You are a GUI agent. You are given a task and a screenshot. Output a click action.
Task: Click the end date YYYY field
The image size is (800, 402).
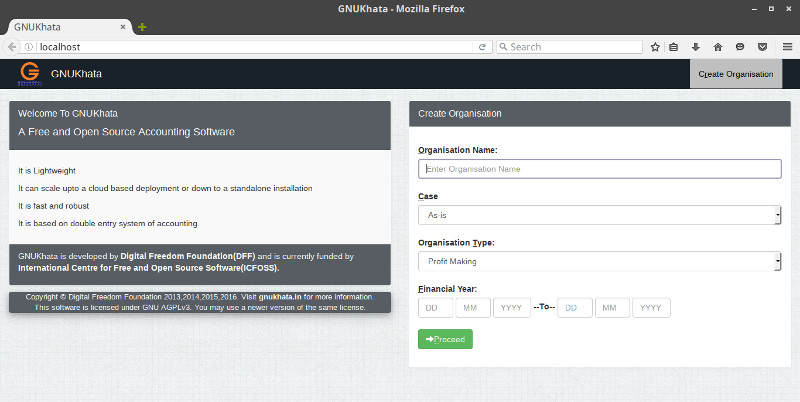(652, 308)
